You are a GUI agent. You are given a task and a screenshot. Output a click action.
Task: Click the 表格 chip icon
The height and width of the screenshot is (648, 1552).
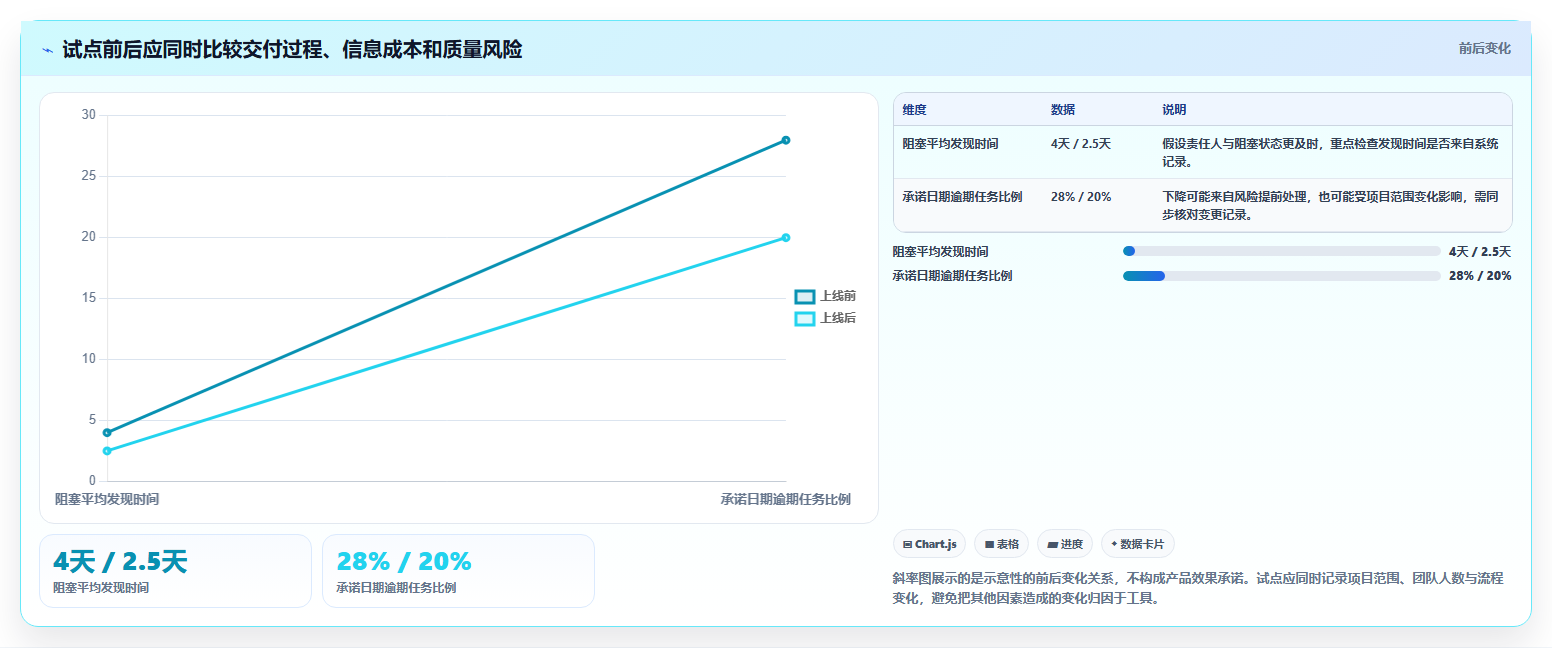click(989, 545)
